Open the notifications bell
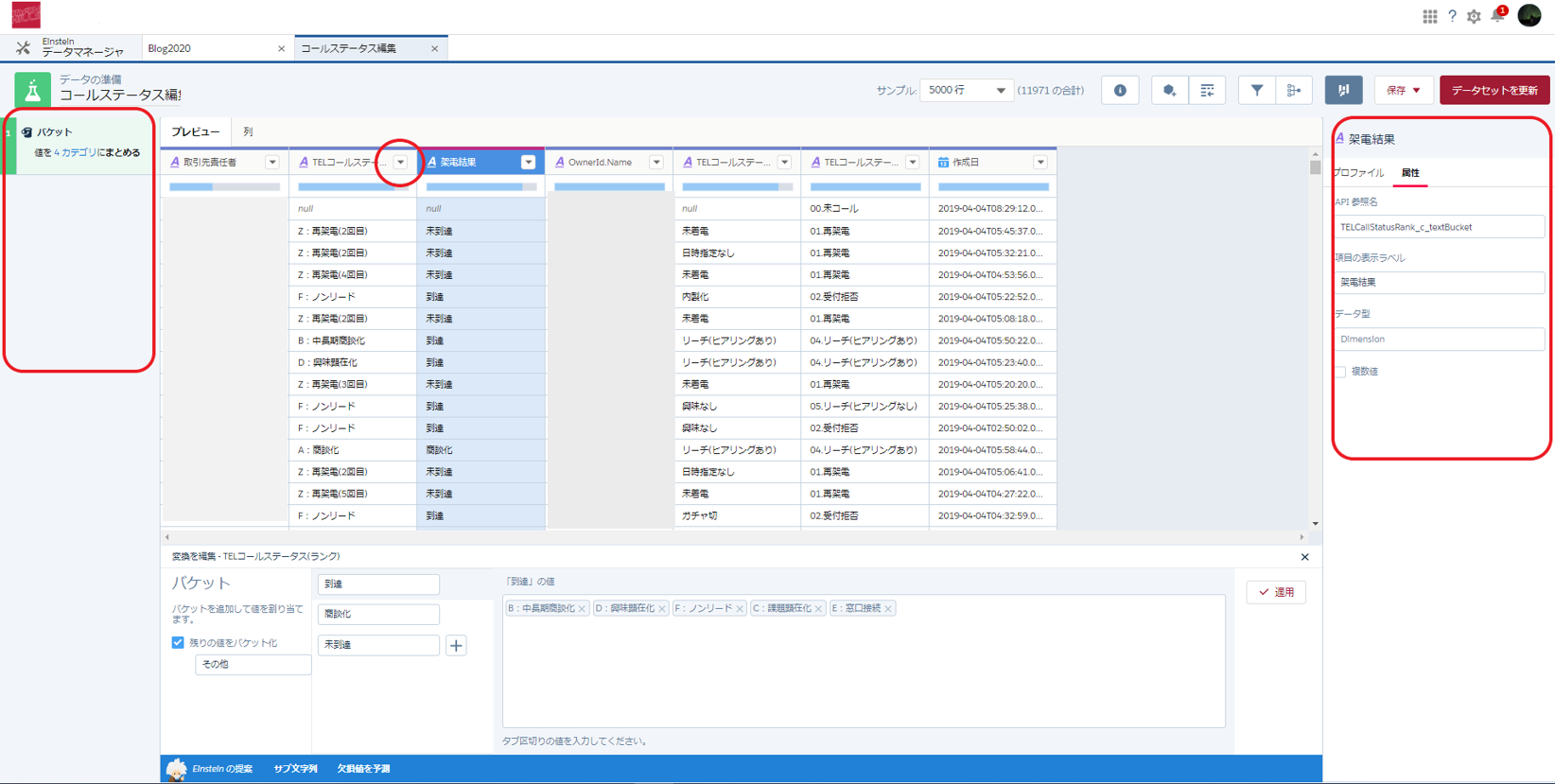1555x784 pixels. (1497, 16)
